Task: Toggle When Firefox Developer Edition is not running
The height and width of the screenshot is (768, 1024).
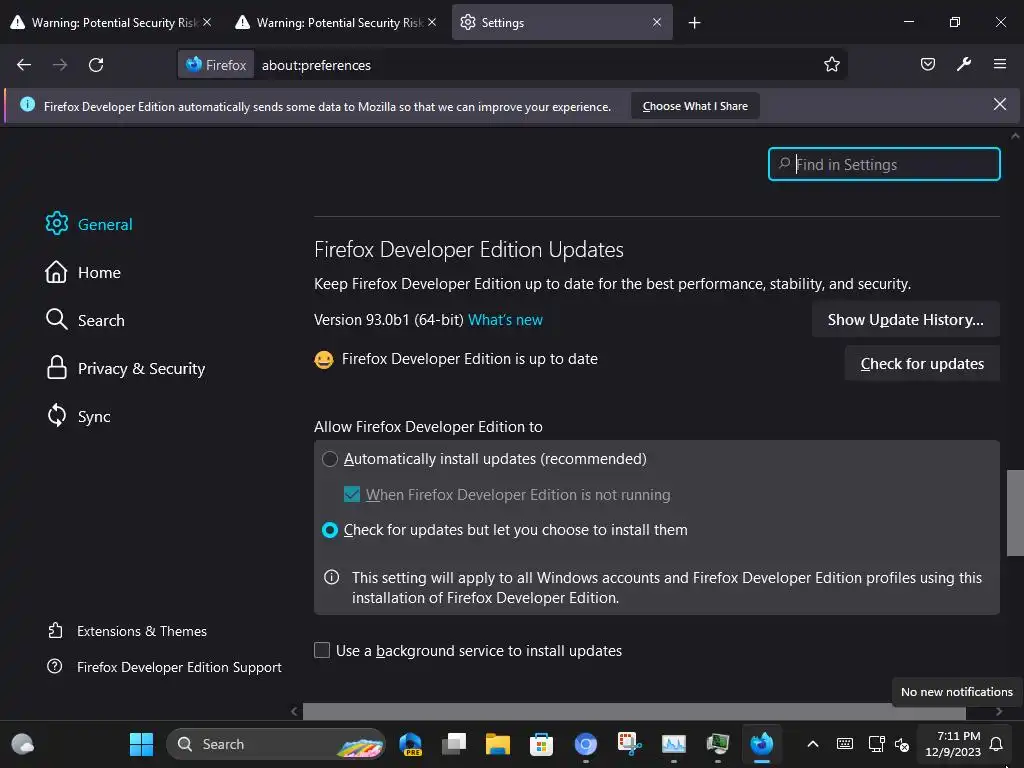Action: click(351, 494)
